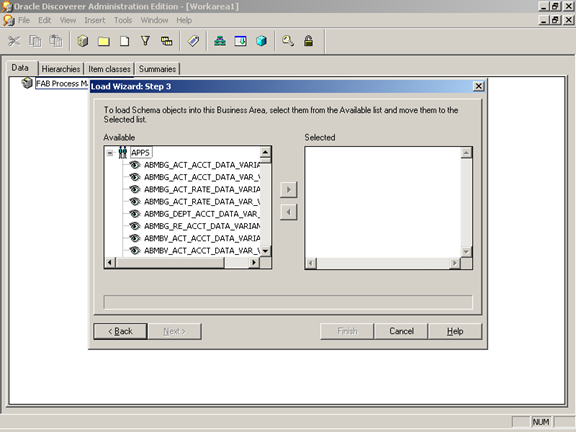
Task: Click Selected list scroll down arrow
Action: 466,252
